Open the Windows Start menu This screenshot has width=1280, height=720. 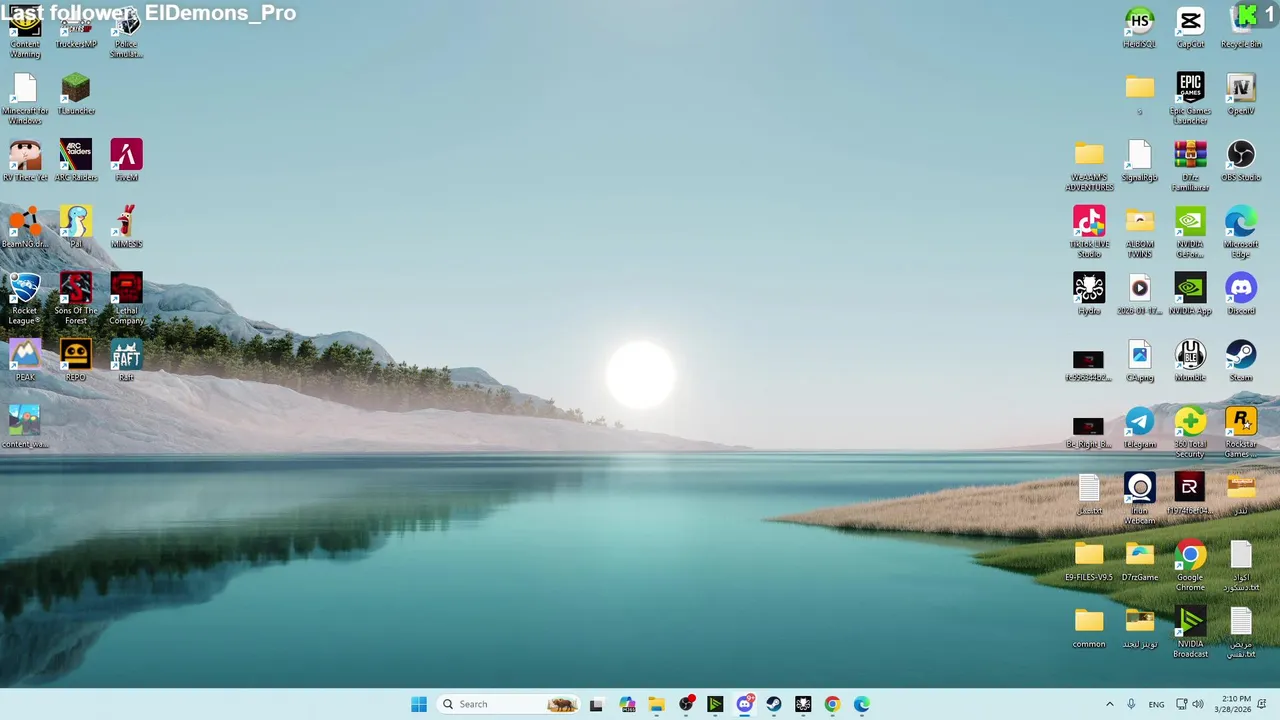[419, 704]
